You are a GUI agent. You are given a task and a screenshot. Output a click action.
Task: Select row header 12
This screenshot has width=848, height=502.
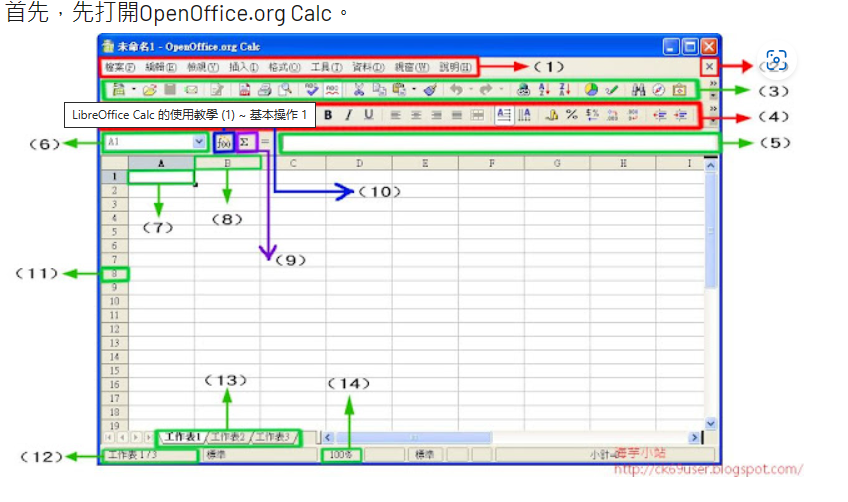(115, 329)
